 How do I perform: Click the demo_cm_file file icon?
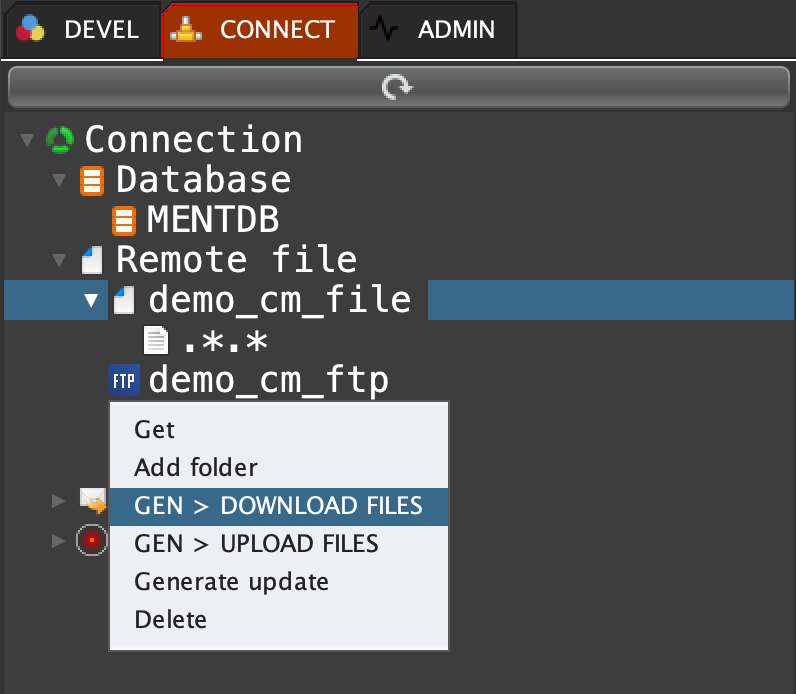[124, 300]
